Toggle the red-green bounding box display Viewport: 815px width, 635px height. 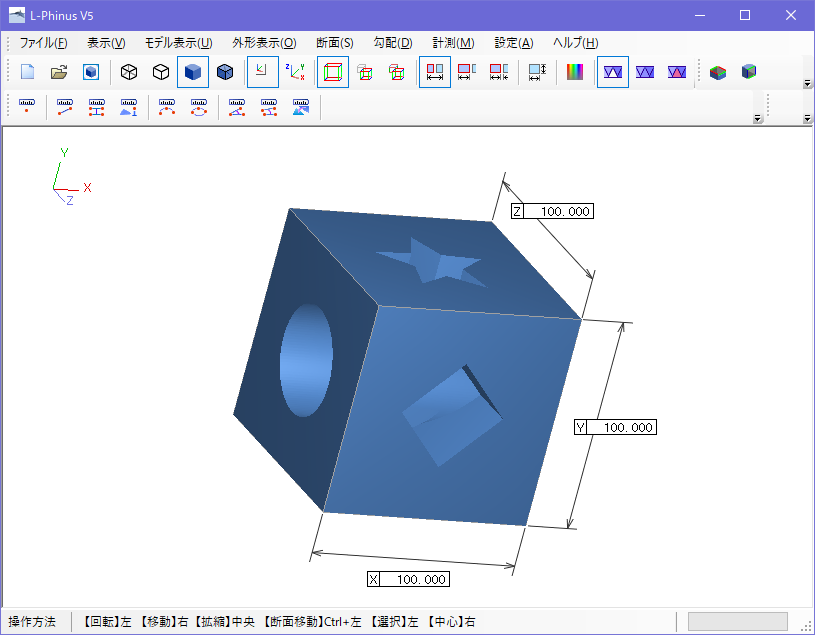coord(333,72)
